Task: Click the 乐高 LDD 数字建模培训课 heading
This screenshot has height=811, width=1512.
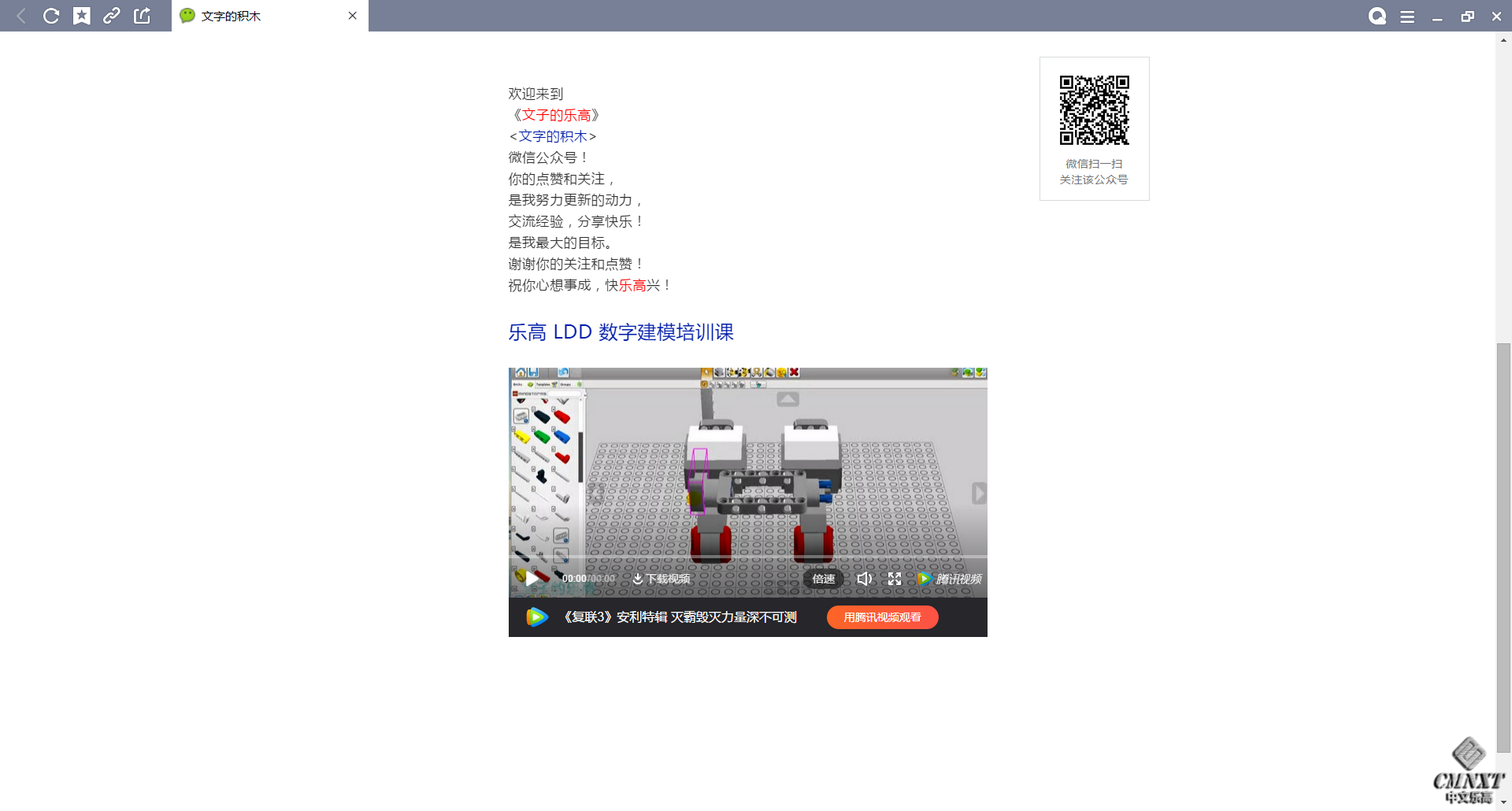Action: click(621, 332)
